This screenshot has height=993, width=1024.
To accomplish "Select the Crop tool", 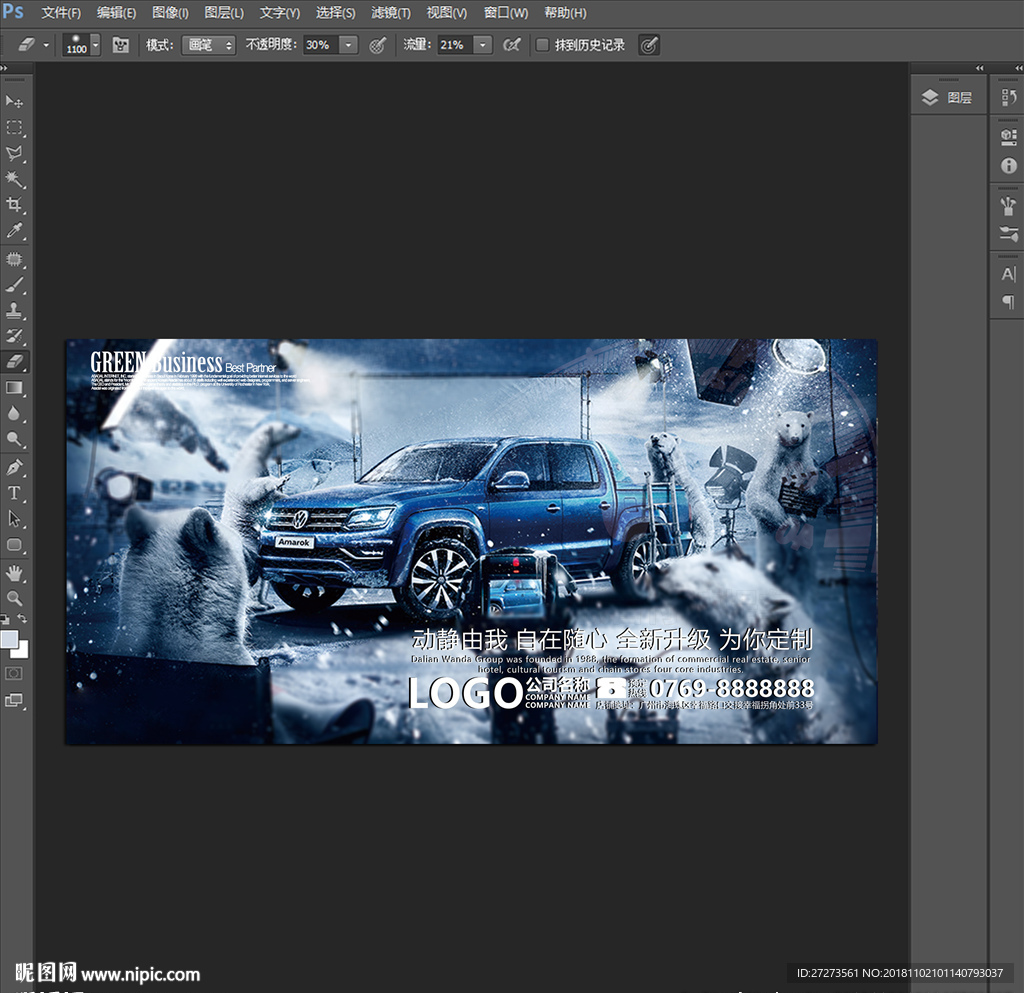I will (x=15, y=205).
